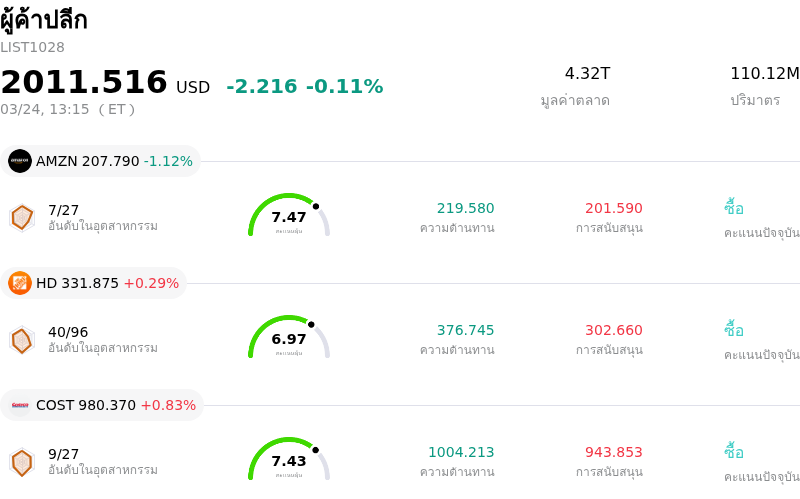Click the COST 7.43 score gauge

(x=289, y=460)
